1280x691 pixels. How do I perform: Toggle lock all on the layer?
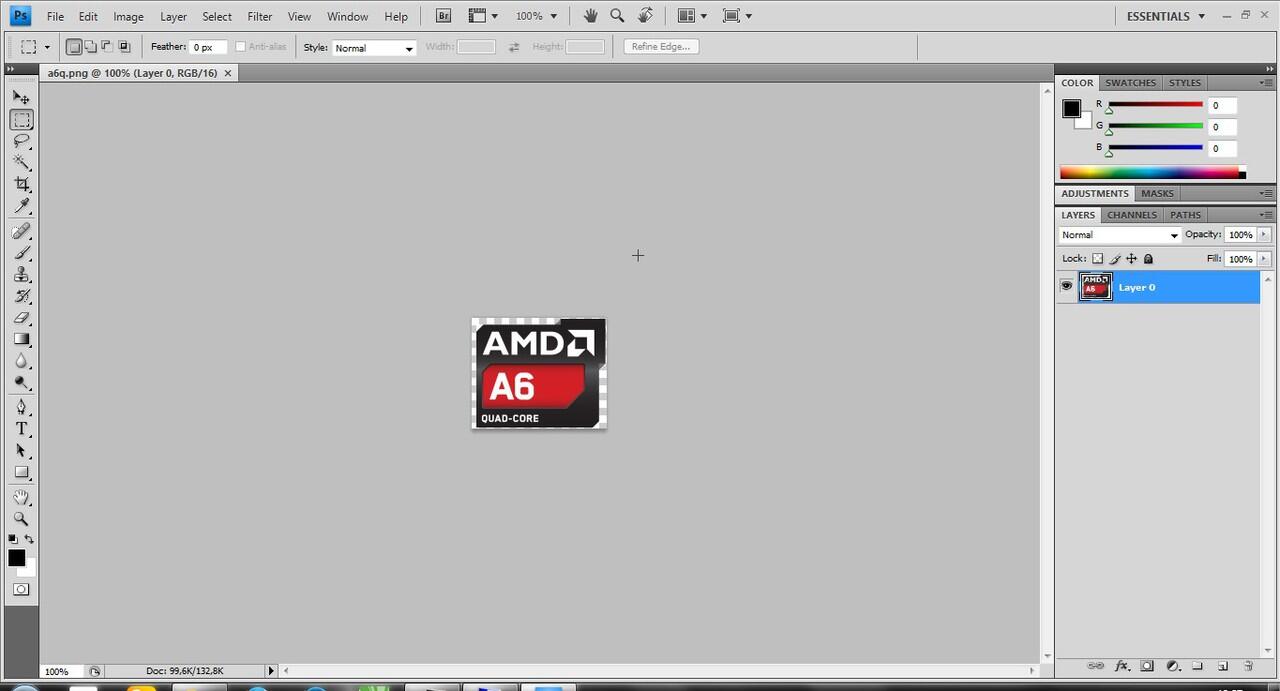(x=1148, y=259)
